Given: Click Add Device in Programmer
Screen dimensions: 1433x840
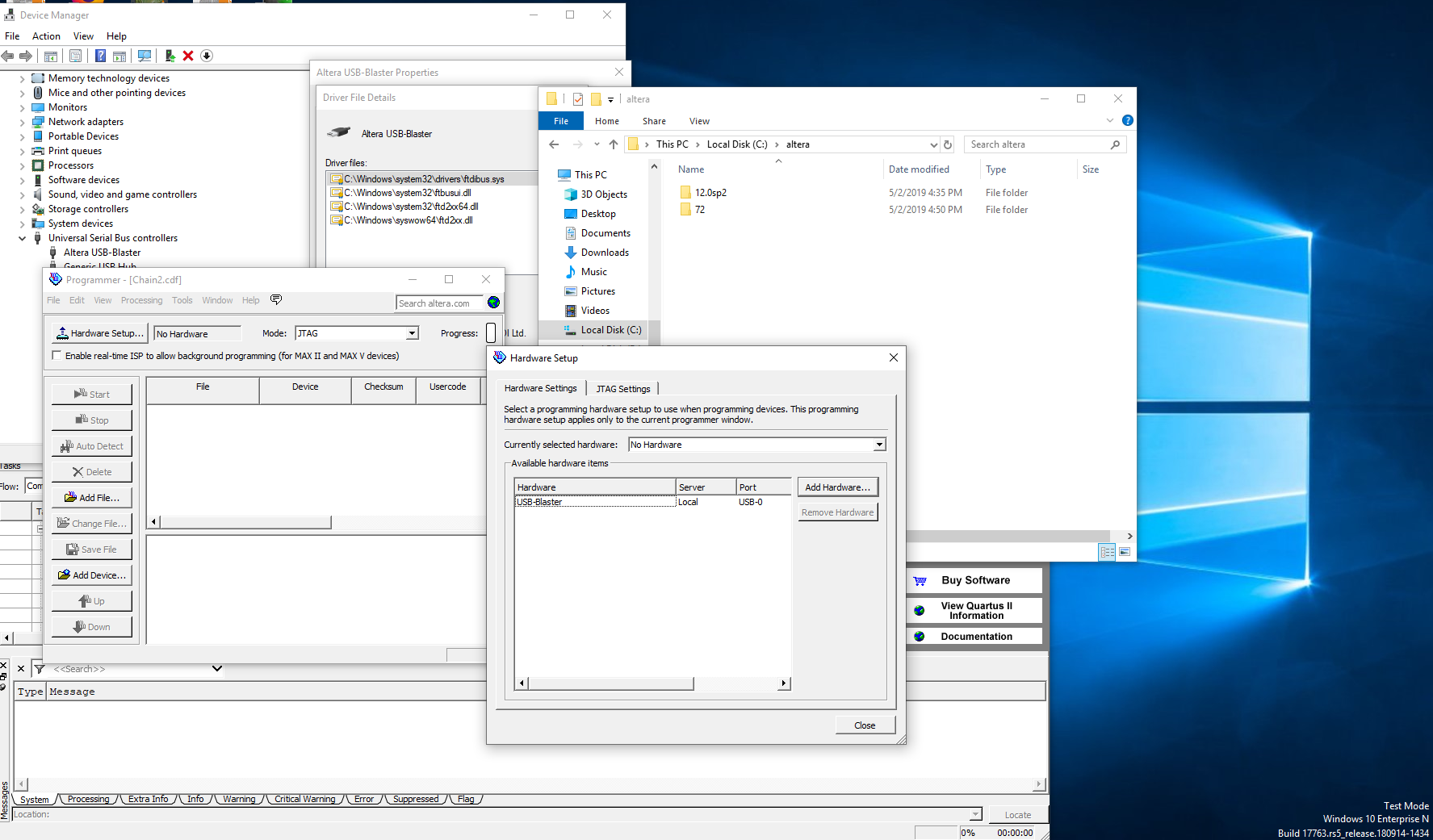Looking at the screenshot, I should (x=91, y=575).
